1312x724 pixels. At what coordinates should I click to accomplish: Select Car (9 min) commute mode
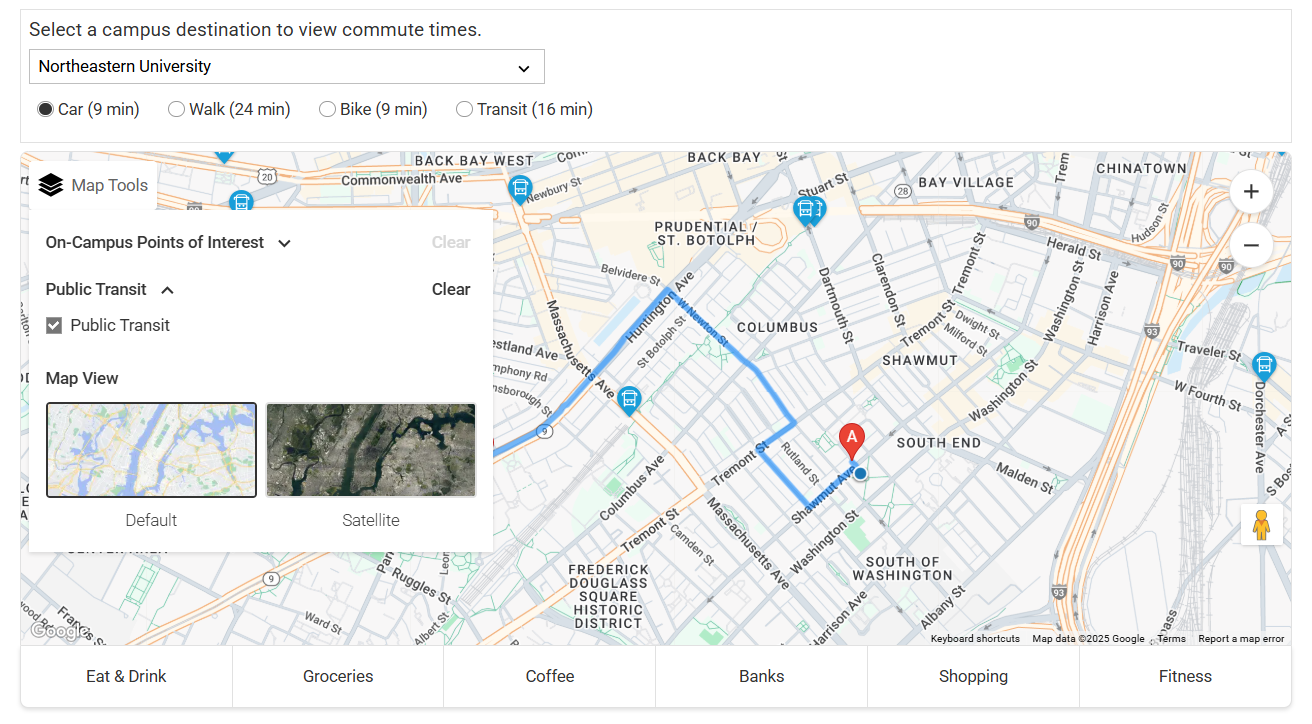tap(45, 109)
